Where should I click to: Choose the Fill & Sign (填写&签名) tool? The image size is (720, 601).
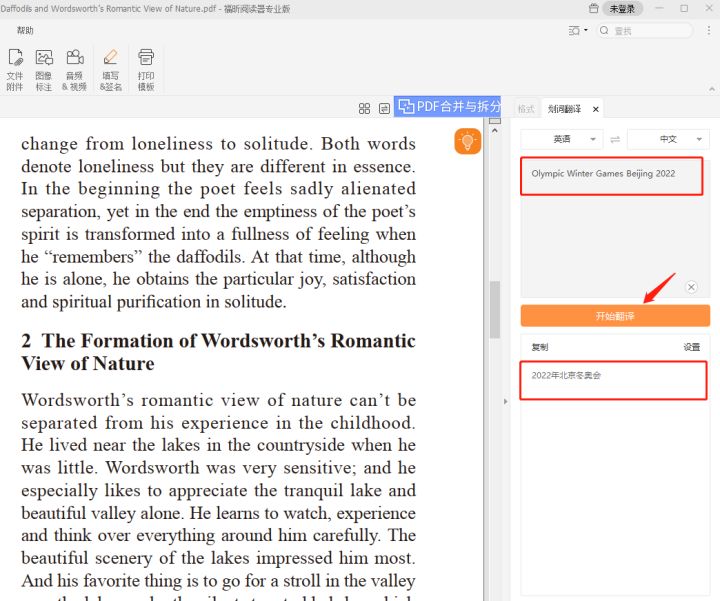pos(110,68)
